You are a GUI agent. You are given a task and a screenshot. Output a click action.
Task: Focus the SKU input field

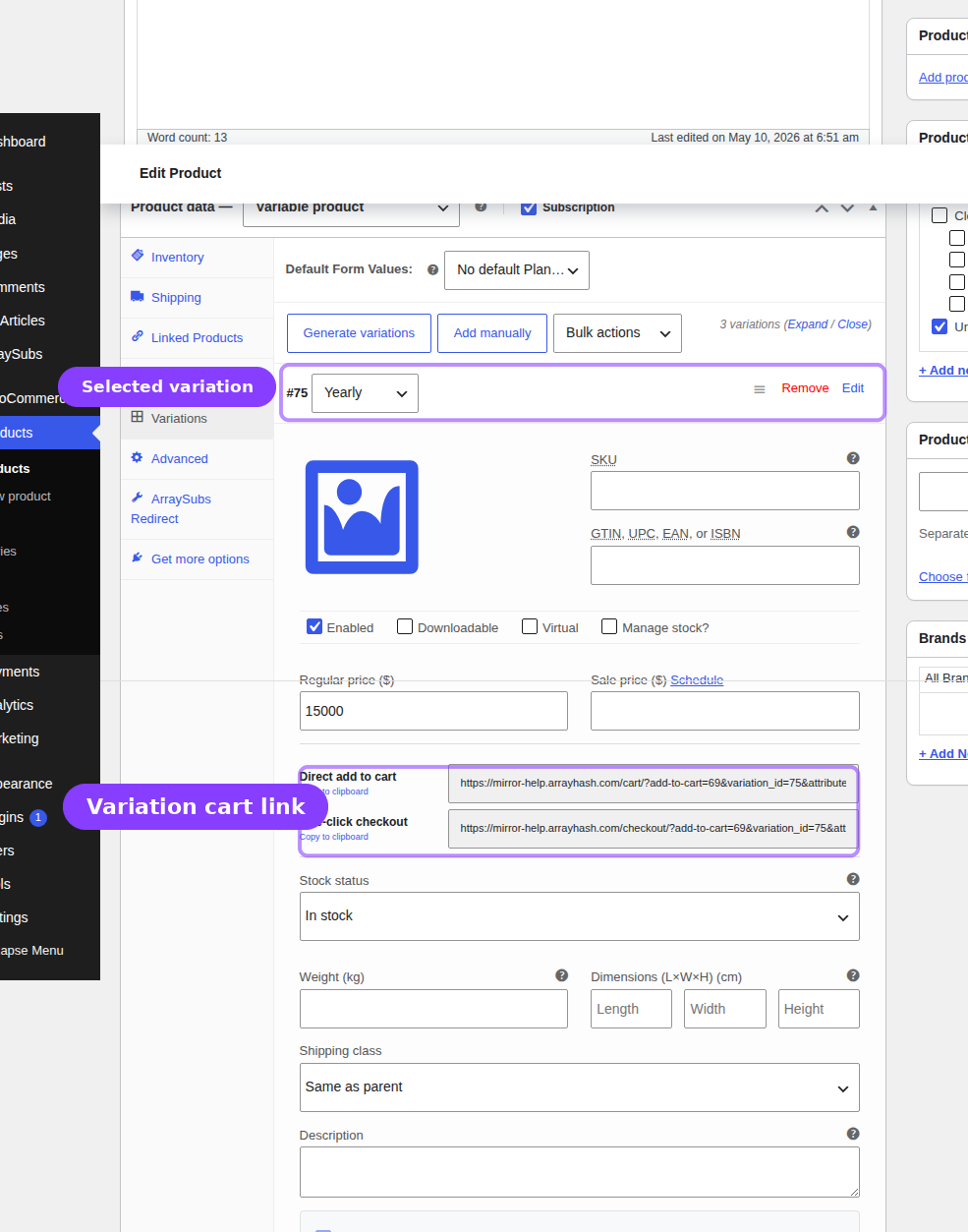pyautogui.click(x=725, y=491)
